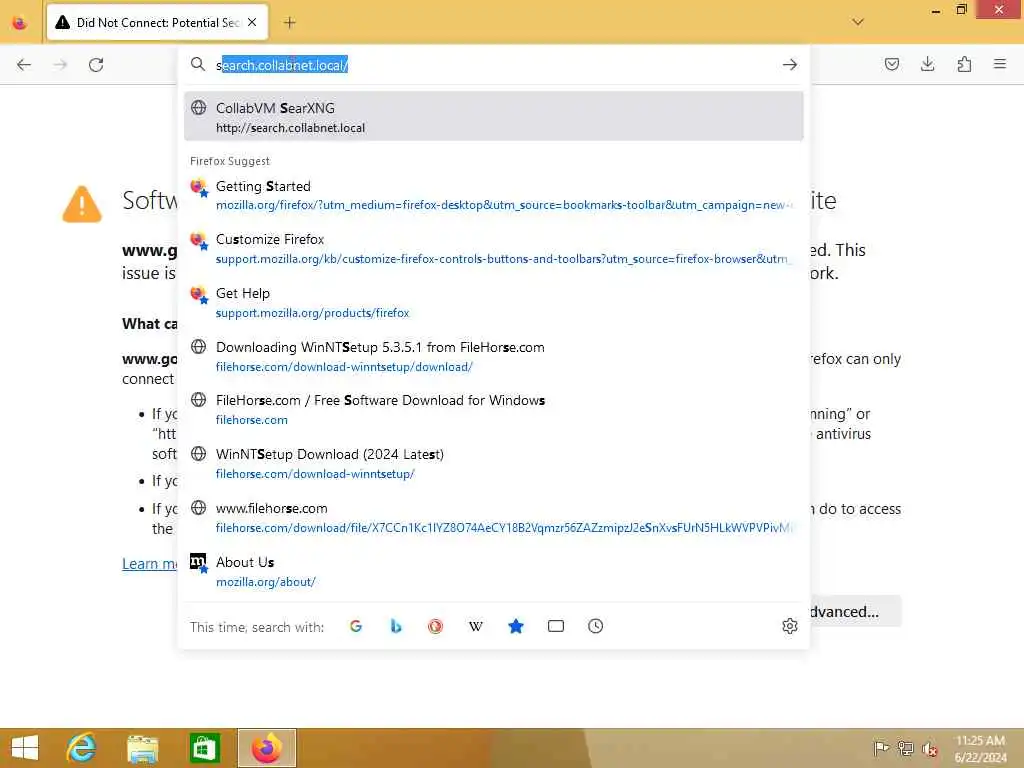Screen dimensions: 1024x768
Task: Open the Extensions puzzle icon
Action: click(964, 64)
